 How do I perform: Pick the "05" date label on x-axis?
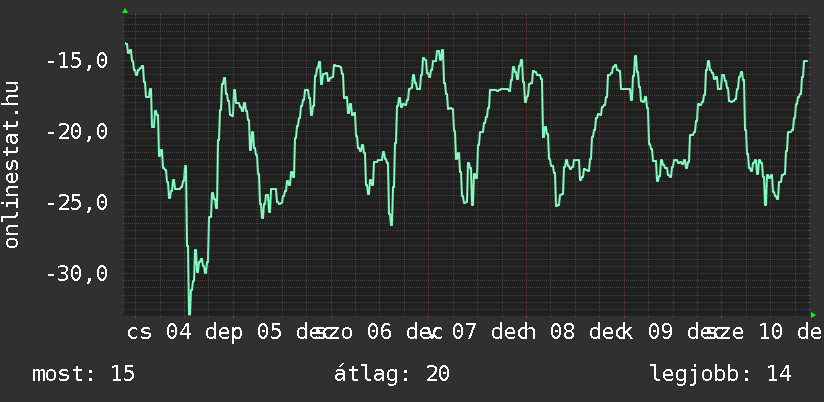tap(270, 332)
